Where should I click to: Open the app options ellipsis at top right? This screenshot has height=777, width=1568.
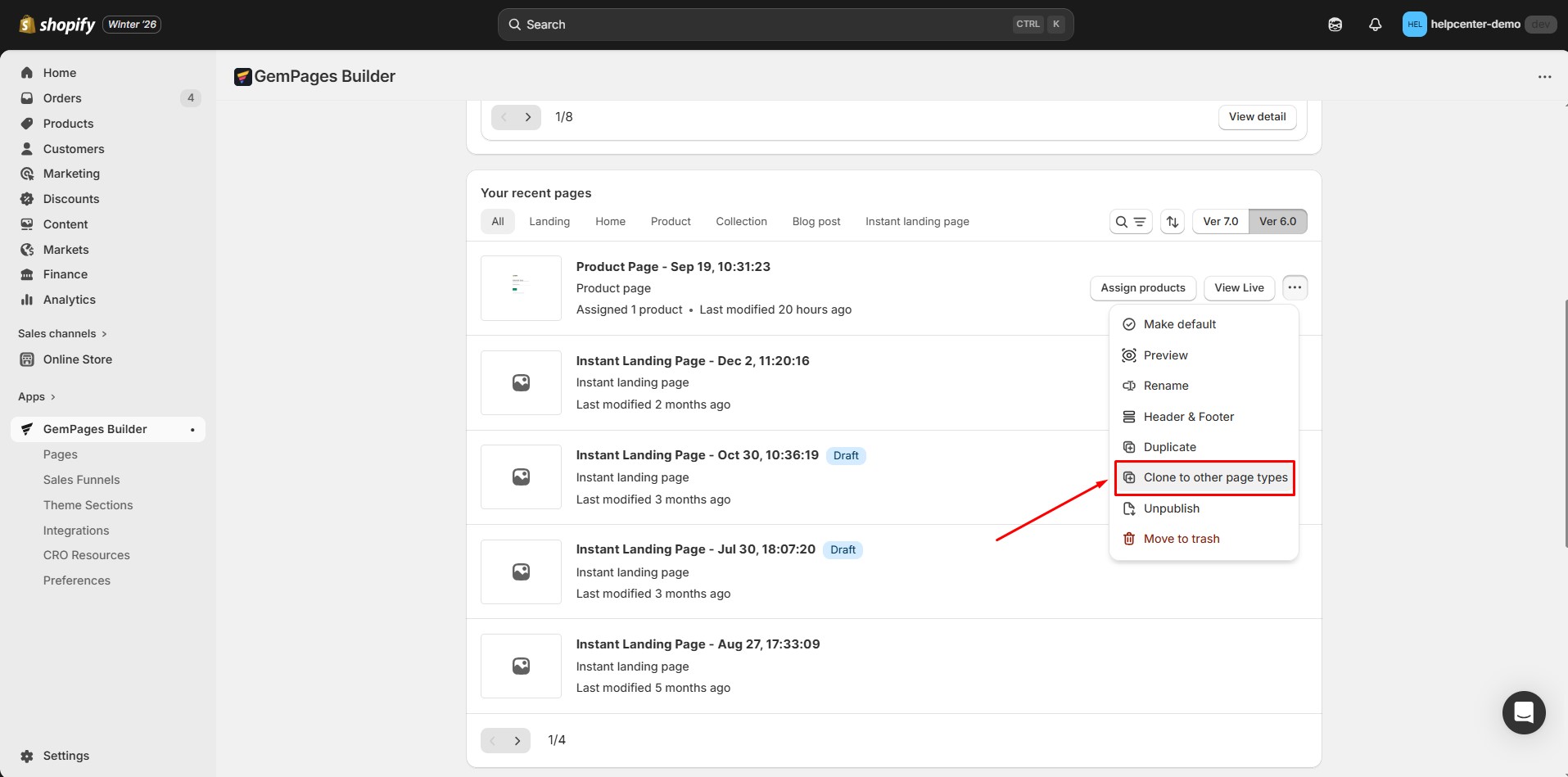pyautogui.click(x=1544, y=77)
